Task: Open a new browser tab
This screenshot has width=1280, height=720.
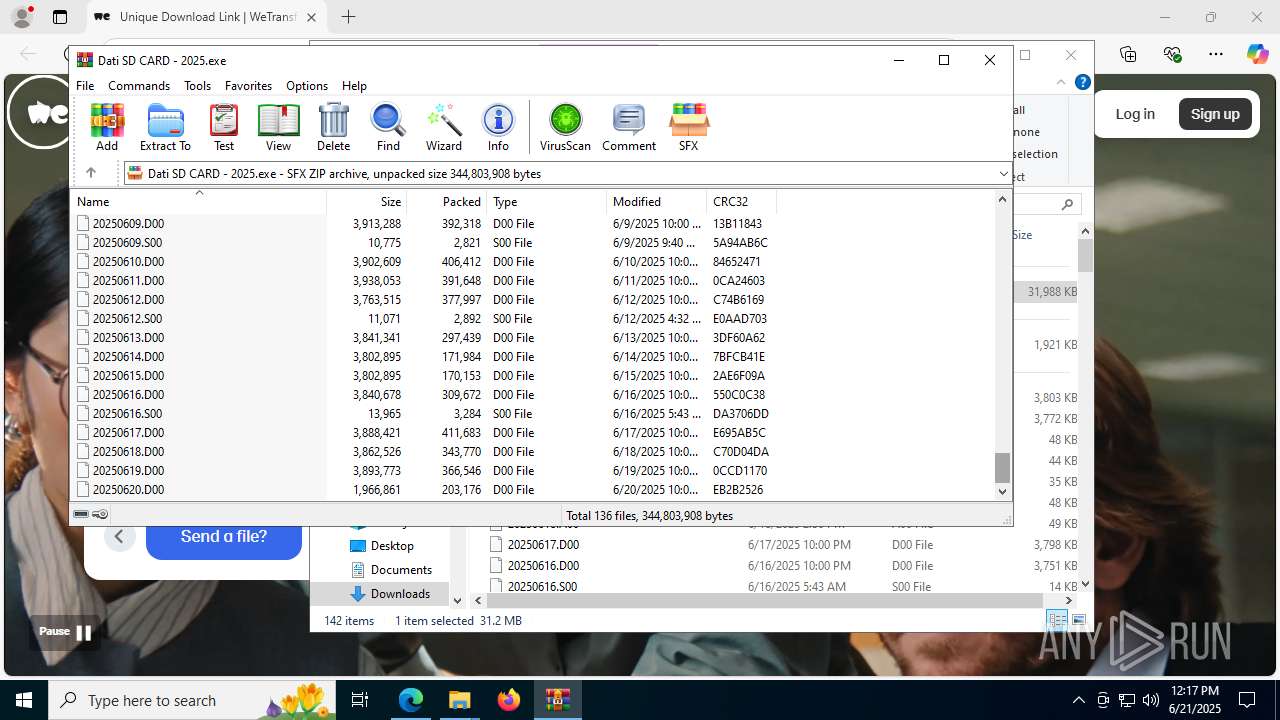Action: [x=348, y=17]
